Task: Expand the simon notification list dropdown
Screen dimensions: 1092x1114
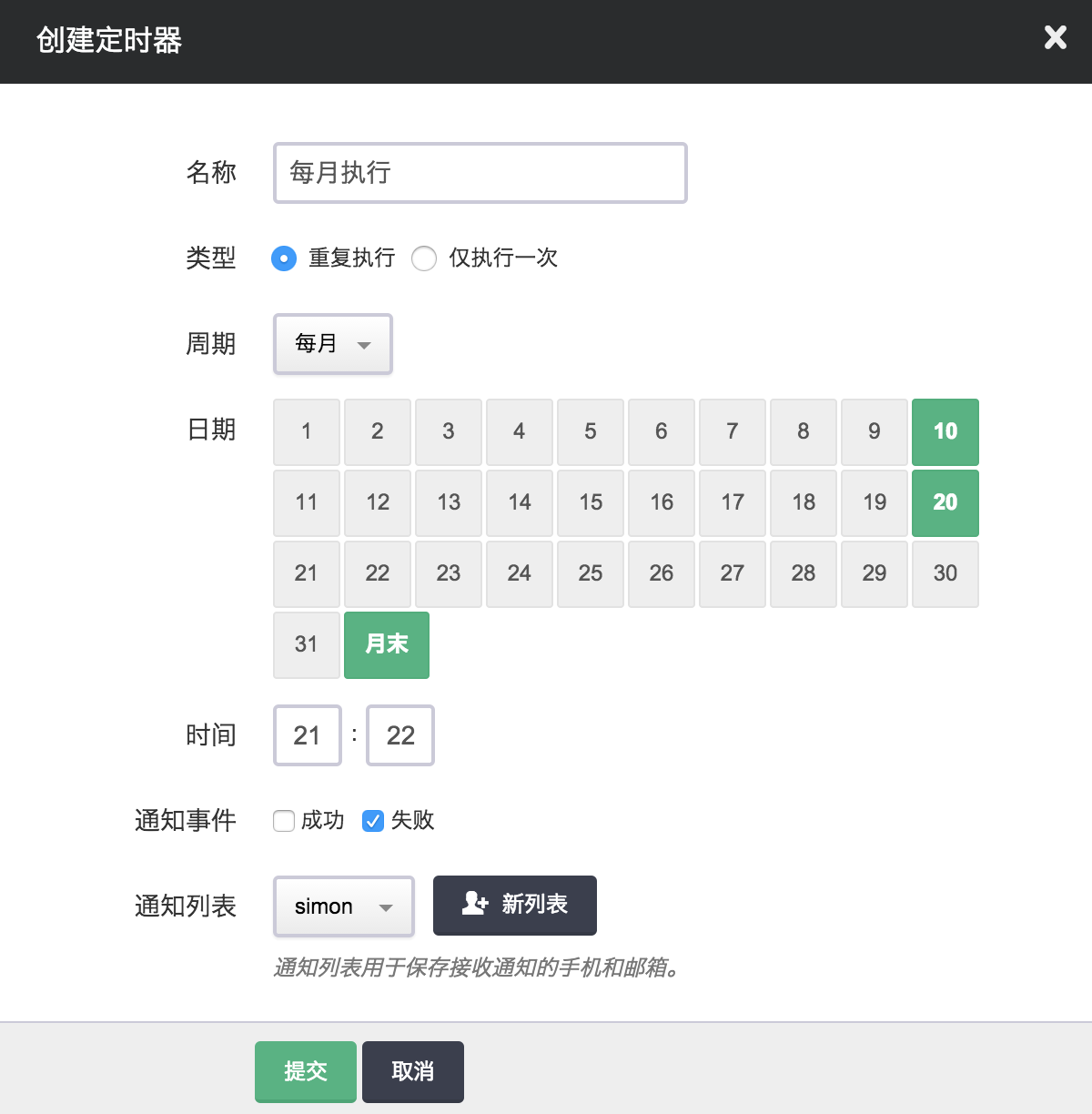Action: point(343,906)
